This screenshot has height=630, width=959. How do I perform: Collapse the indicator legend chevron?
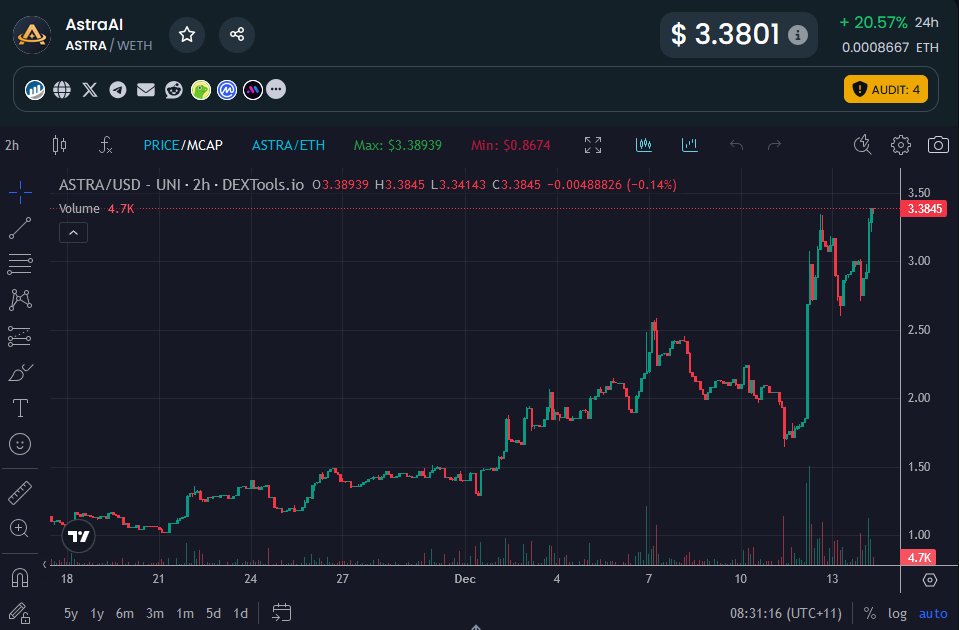coord(73,232)
